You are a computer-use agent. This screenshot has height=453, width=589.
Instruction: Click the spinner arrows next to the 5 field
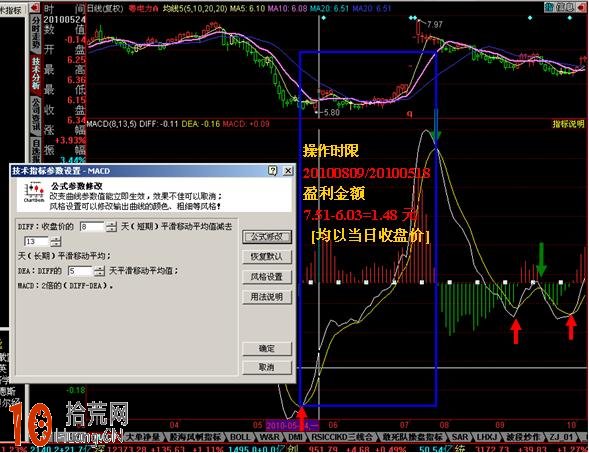99,271
